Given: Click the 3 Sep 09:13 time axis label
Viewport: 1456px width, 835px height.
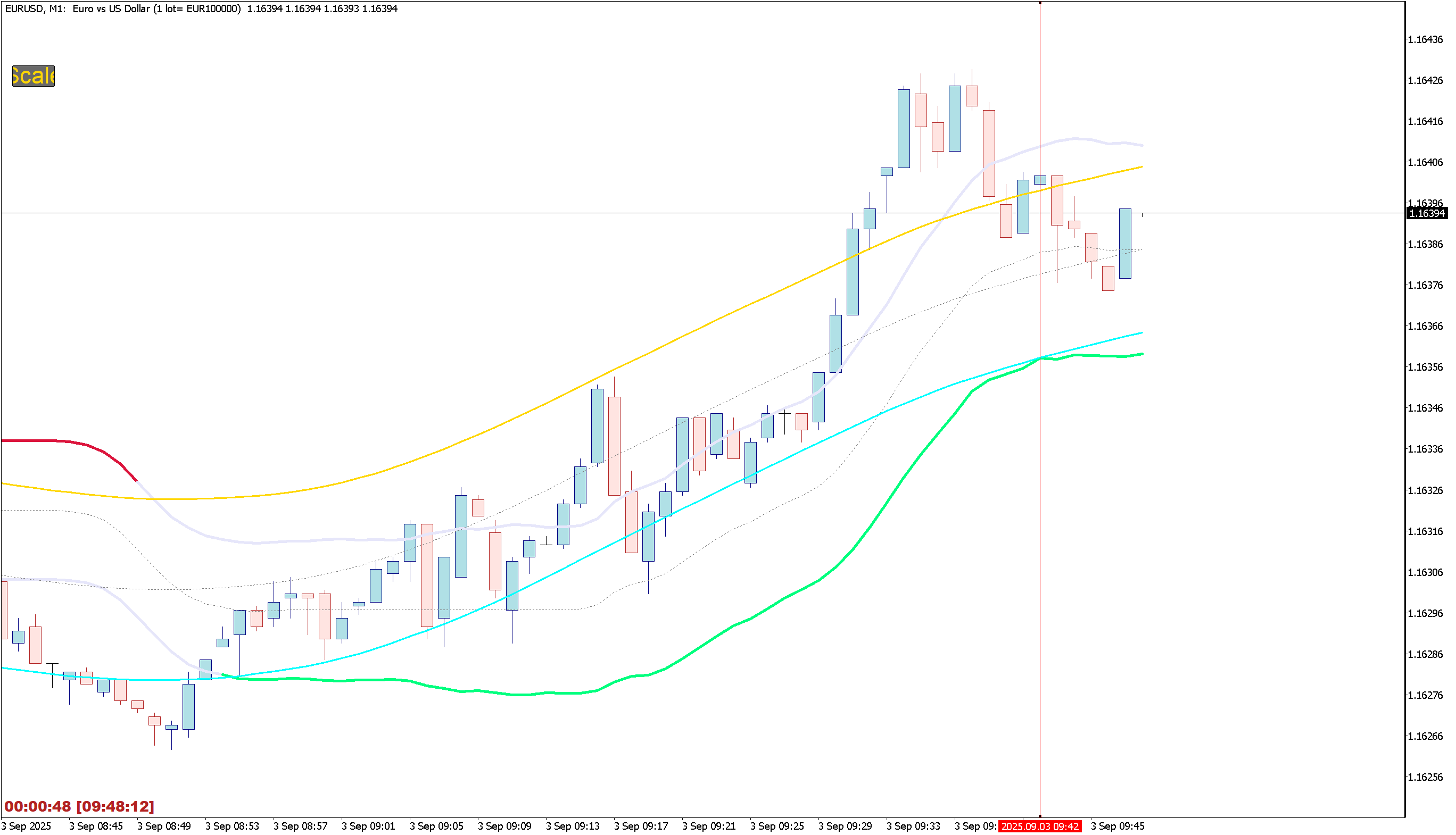Looking at the screenshot, I should click(573, 826).
